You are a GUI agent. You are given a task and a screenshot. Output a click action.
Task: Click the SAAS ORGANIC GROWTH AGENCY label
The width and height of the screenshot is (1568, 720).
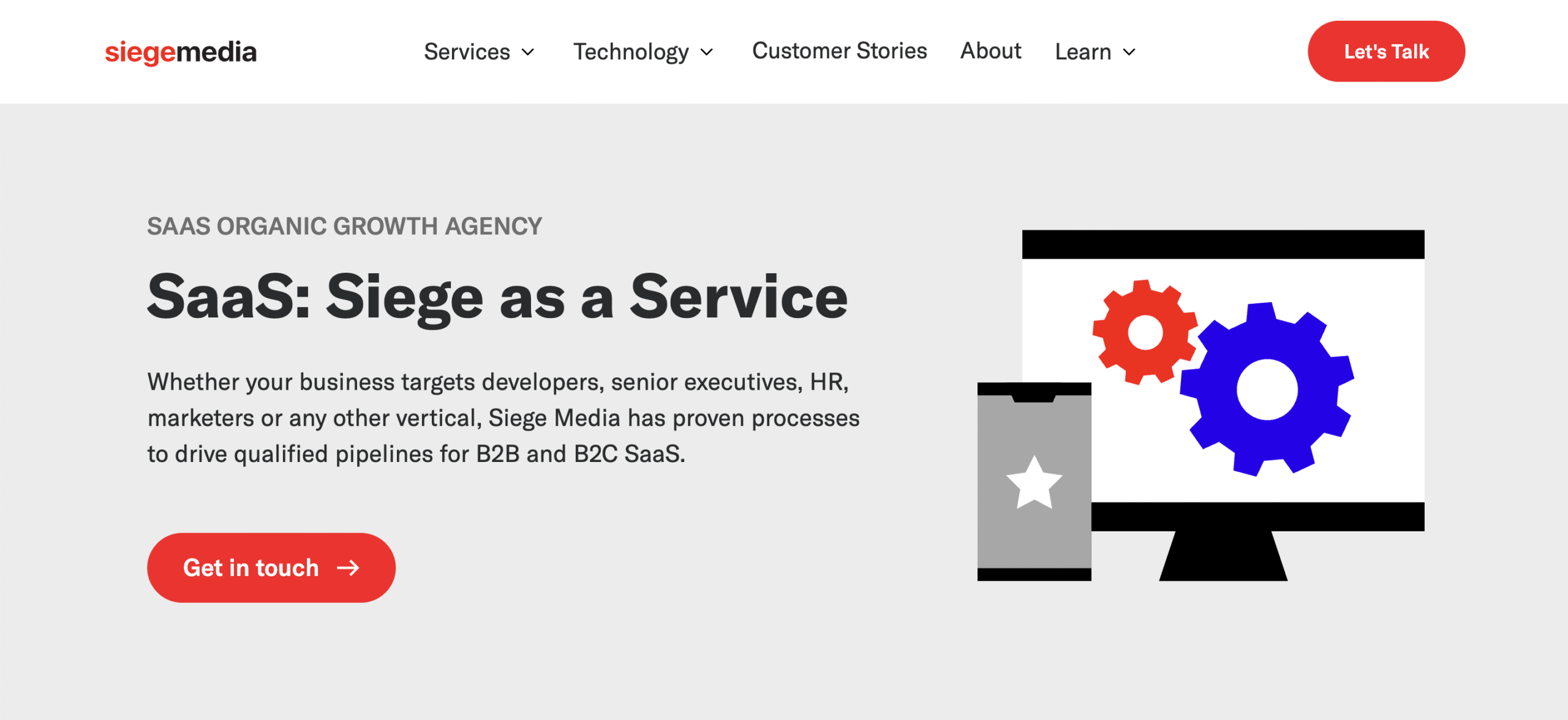click(x=345, y=226)
